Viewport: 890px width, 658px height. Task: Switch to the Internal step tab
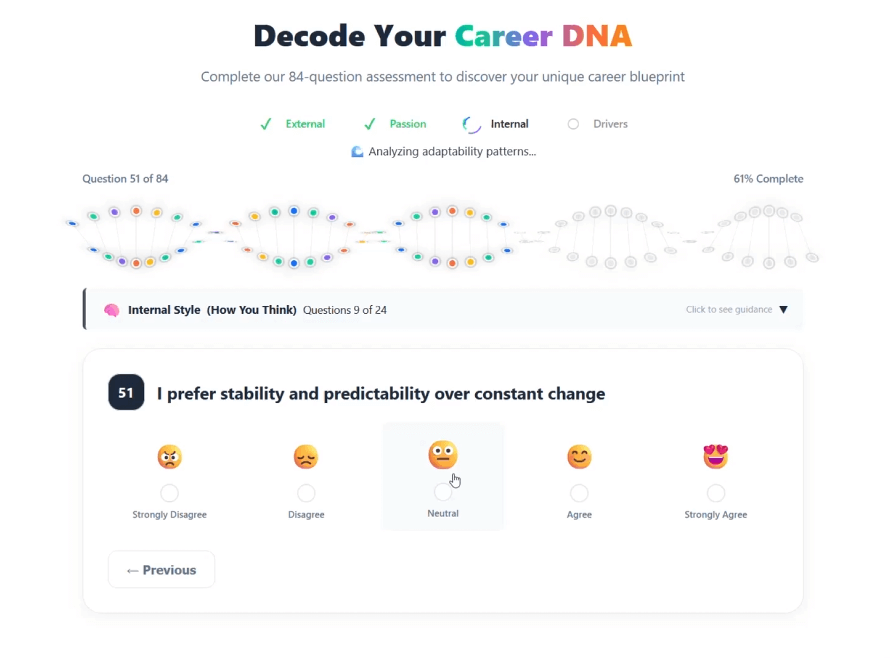[x=508, y=124]
